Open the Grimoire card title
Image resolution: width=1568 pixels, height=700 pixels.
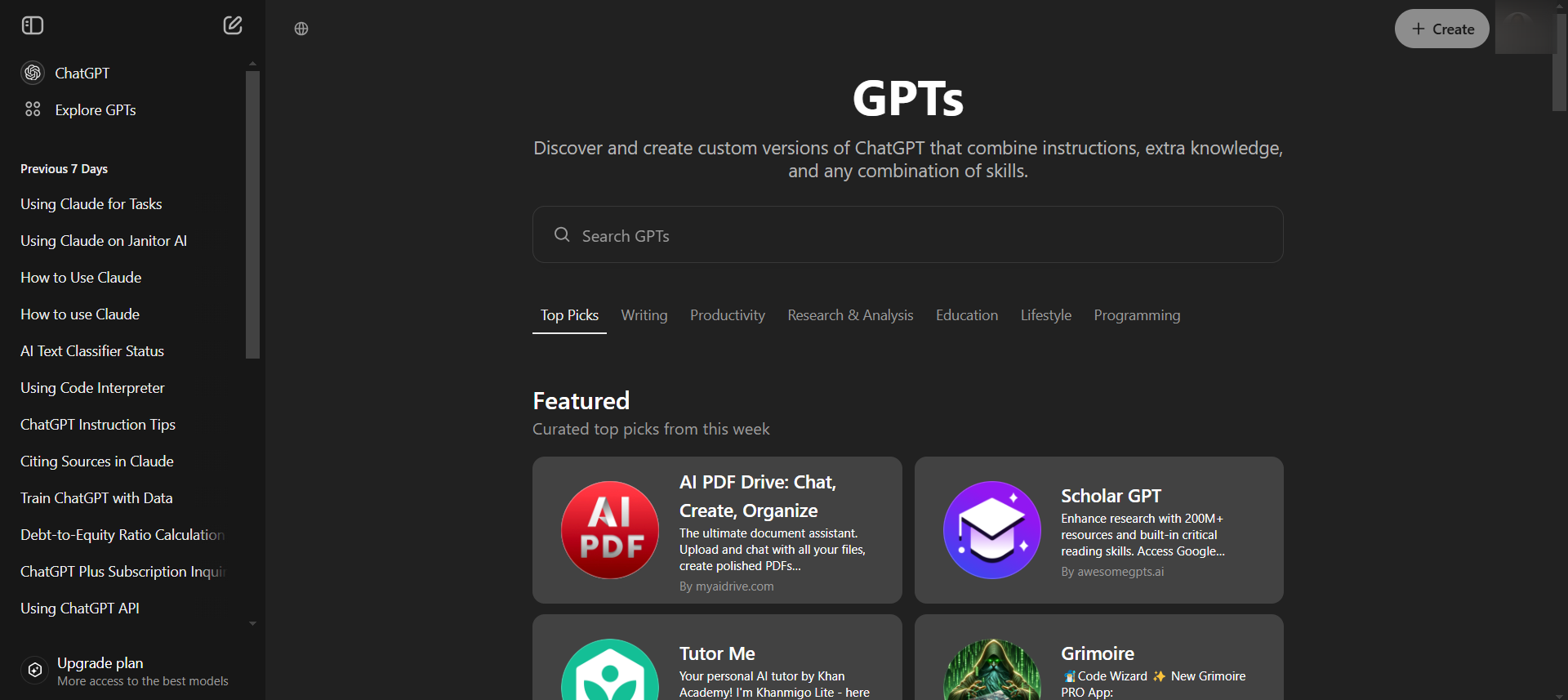(1098, 653)
